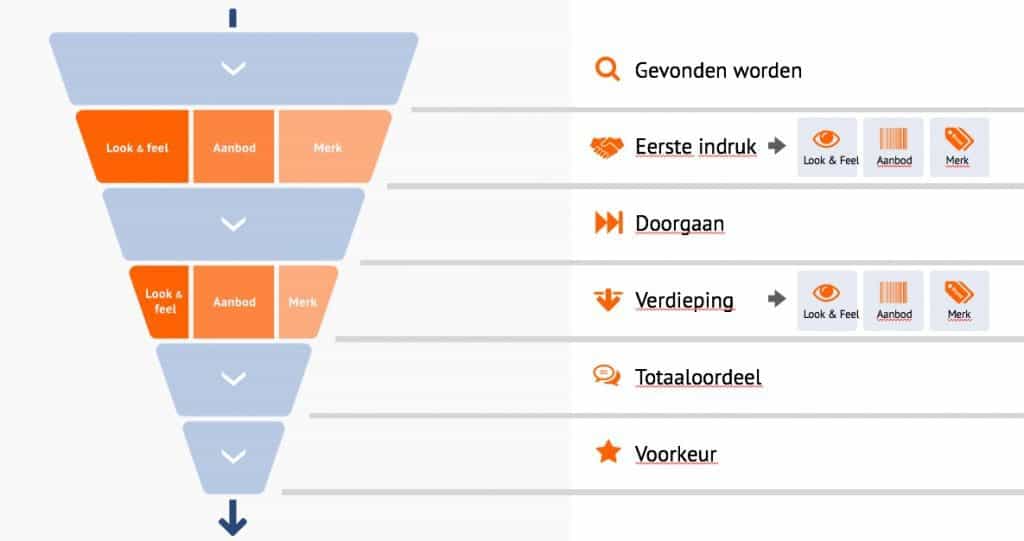Viewport: 1024px width, 541px height.
Task: Click the magnifier icon beside Gevonden worden
Action: point(607,70)
